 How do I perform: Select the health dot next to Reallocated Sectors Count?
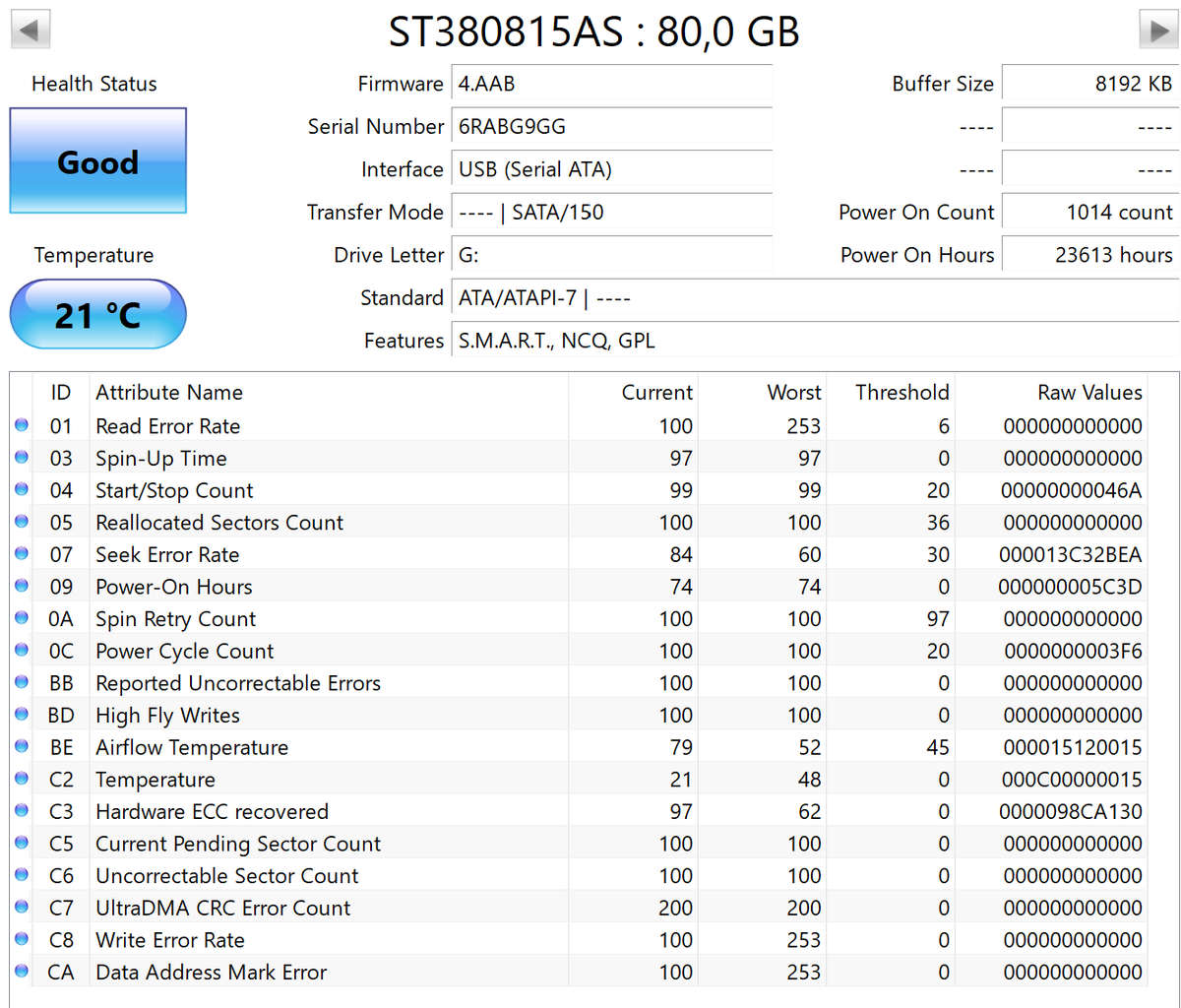[22, 521]
